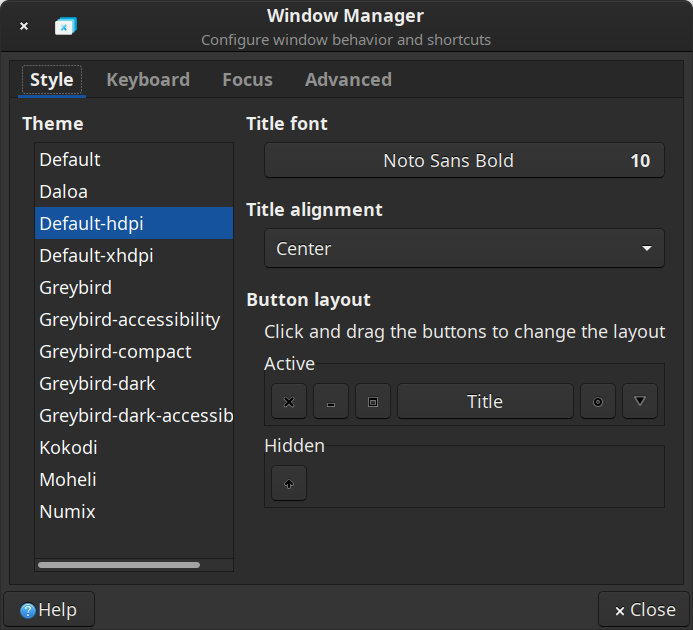Image resolution: width=693 pixels, height=630 pixels.
Task: Click the window menu triangle icon in Active layout
Action: (640, 402)
